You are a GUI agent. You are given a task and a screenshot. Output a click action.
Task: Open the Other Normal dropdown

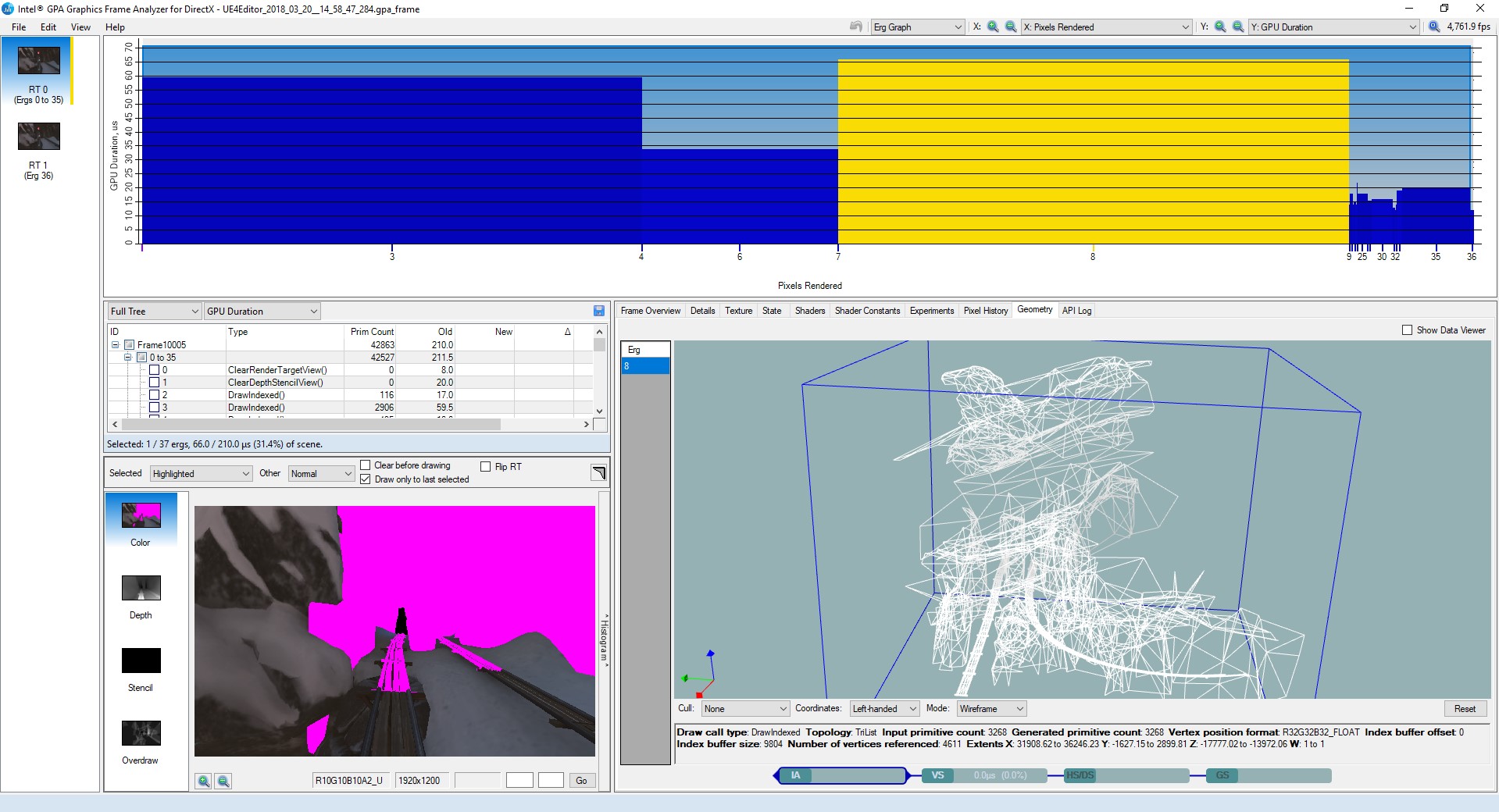(322, 474)
